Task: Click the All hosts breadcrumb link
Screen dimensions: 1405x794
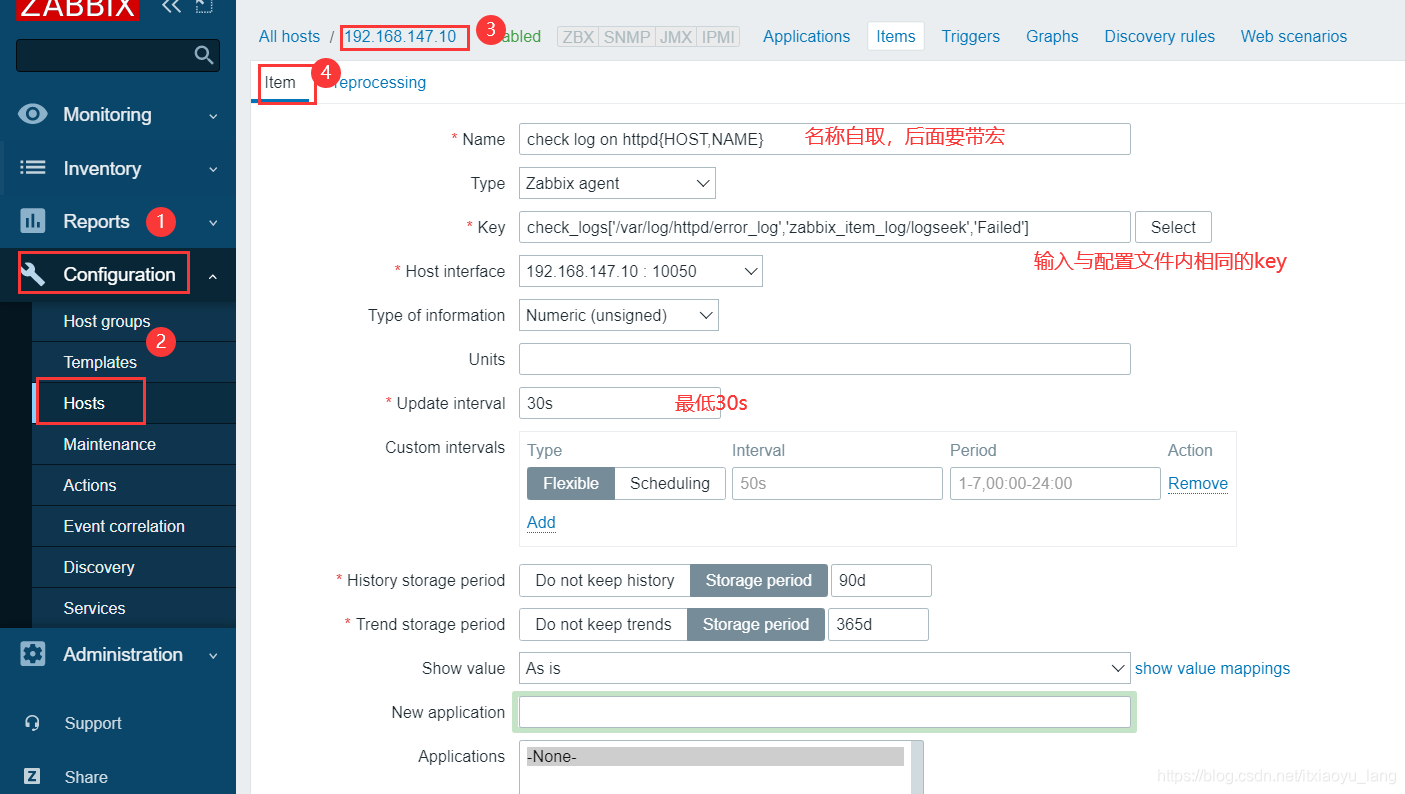Action: tap(289, 36)
